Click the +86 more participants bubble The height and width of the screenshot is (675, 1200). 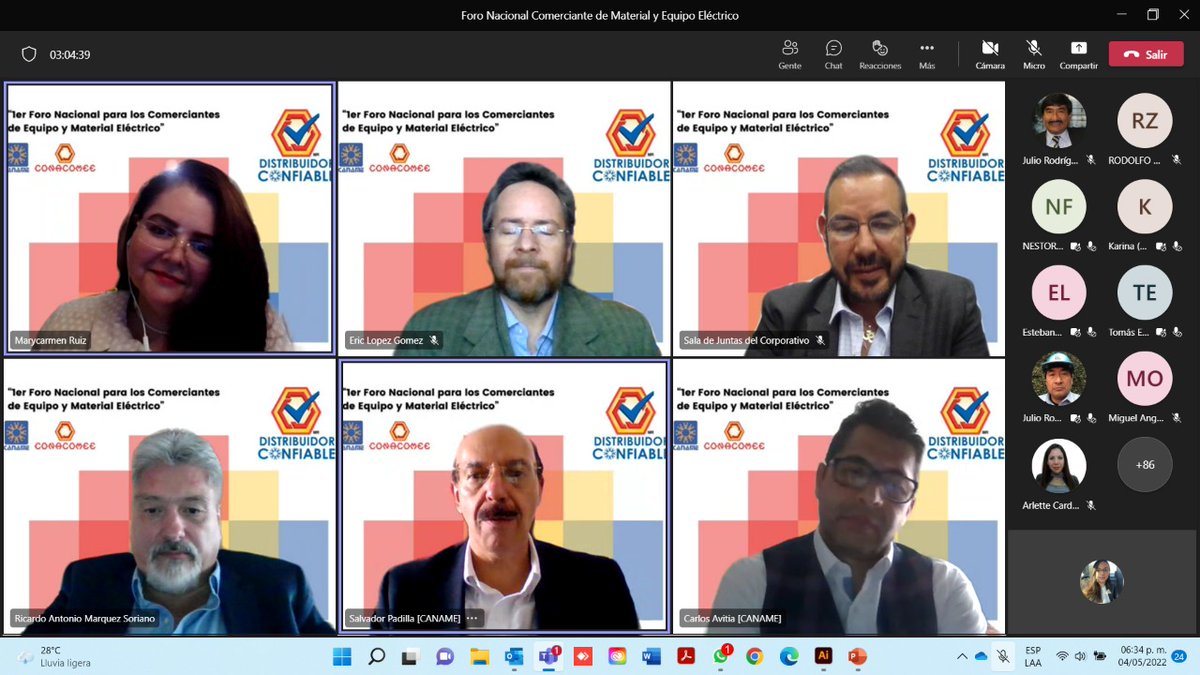1144,464
